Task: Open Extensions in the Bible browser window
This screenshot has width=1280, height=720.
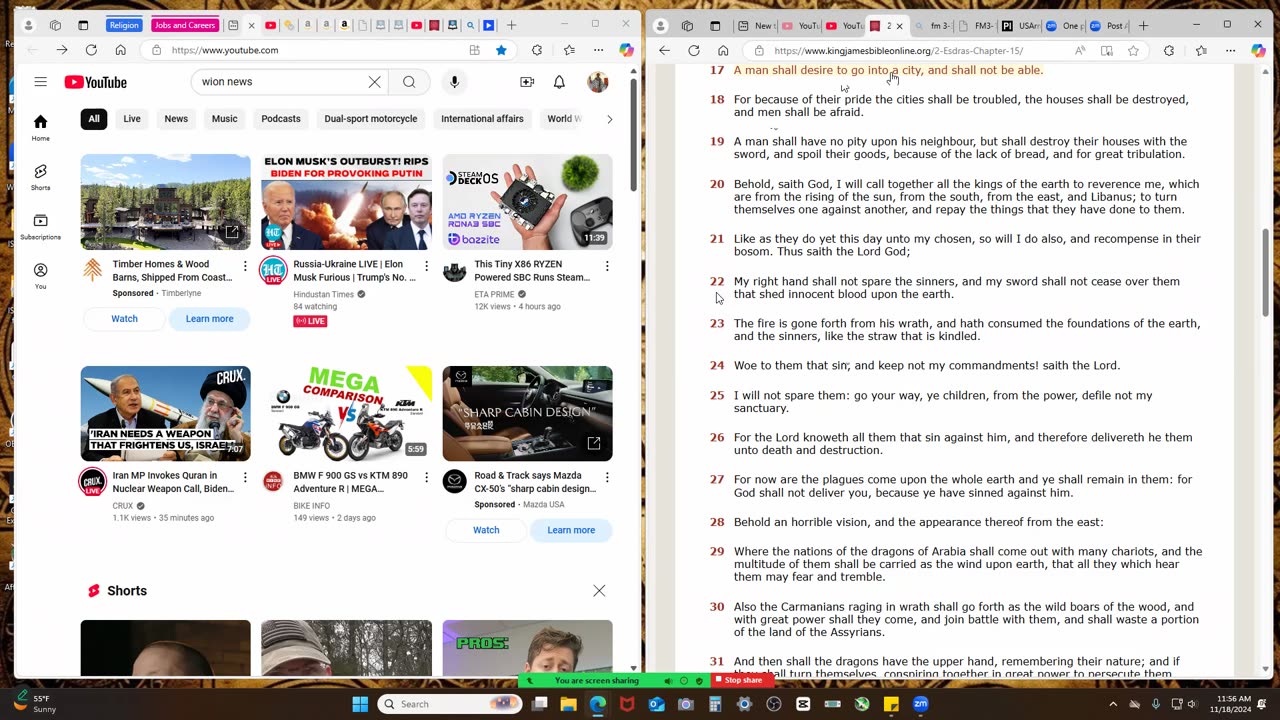Action: [x=1169, y=50]
